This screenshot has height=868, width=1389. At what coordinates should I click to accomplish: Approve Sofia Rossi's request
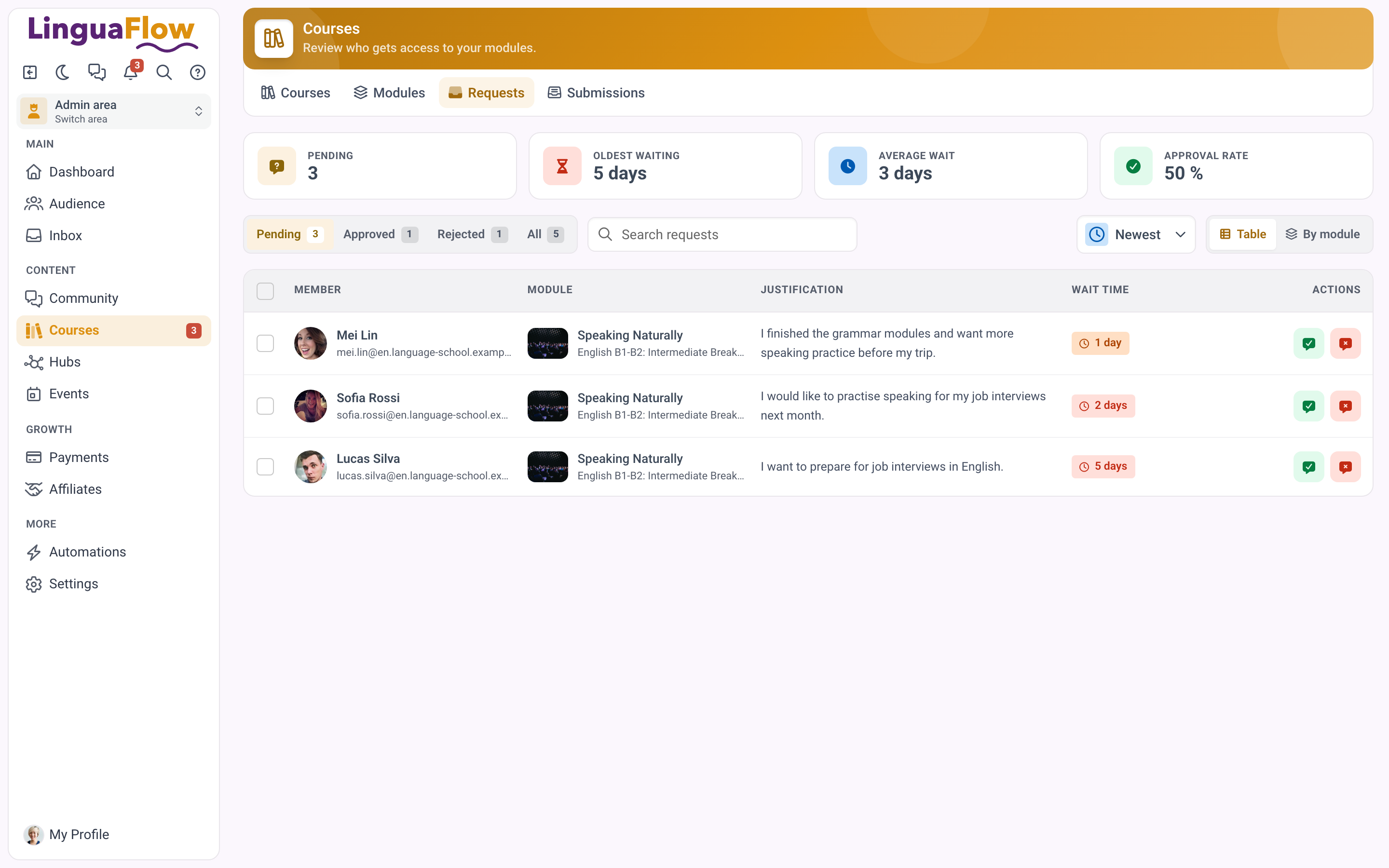click(1308, 406)
